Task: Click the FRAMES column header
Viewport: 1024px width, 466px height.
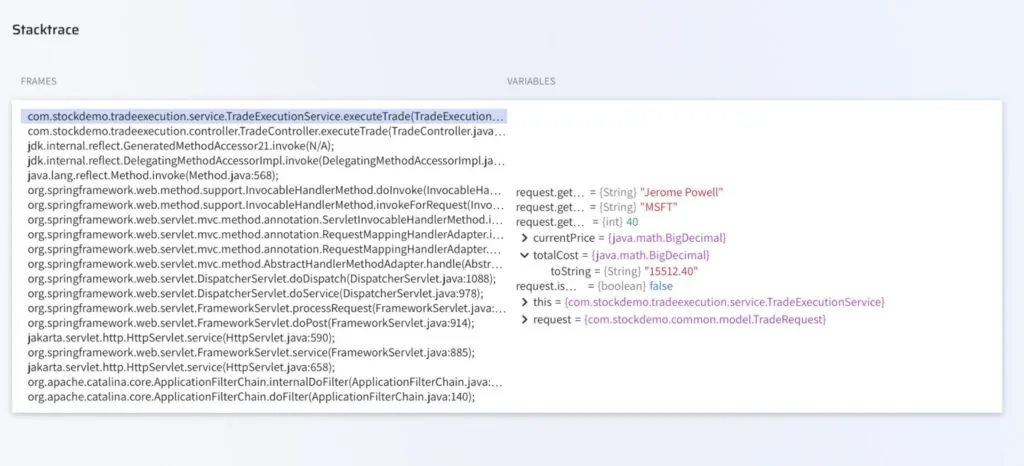Action: click(39, 82)
